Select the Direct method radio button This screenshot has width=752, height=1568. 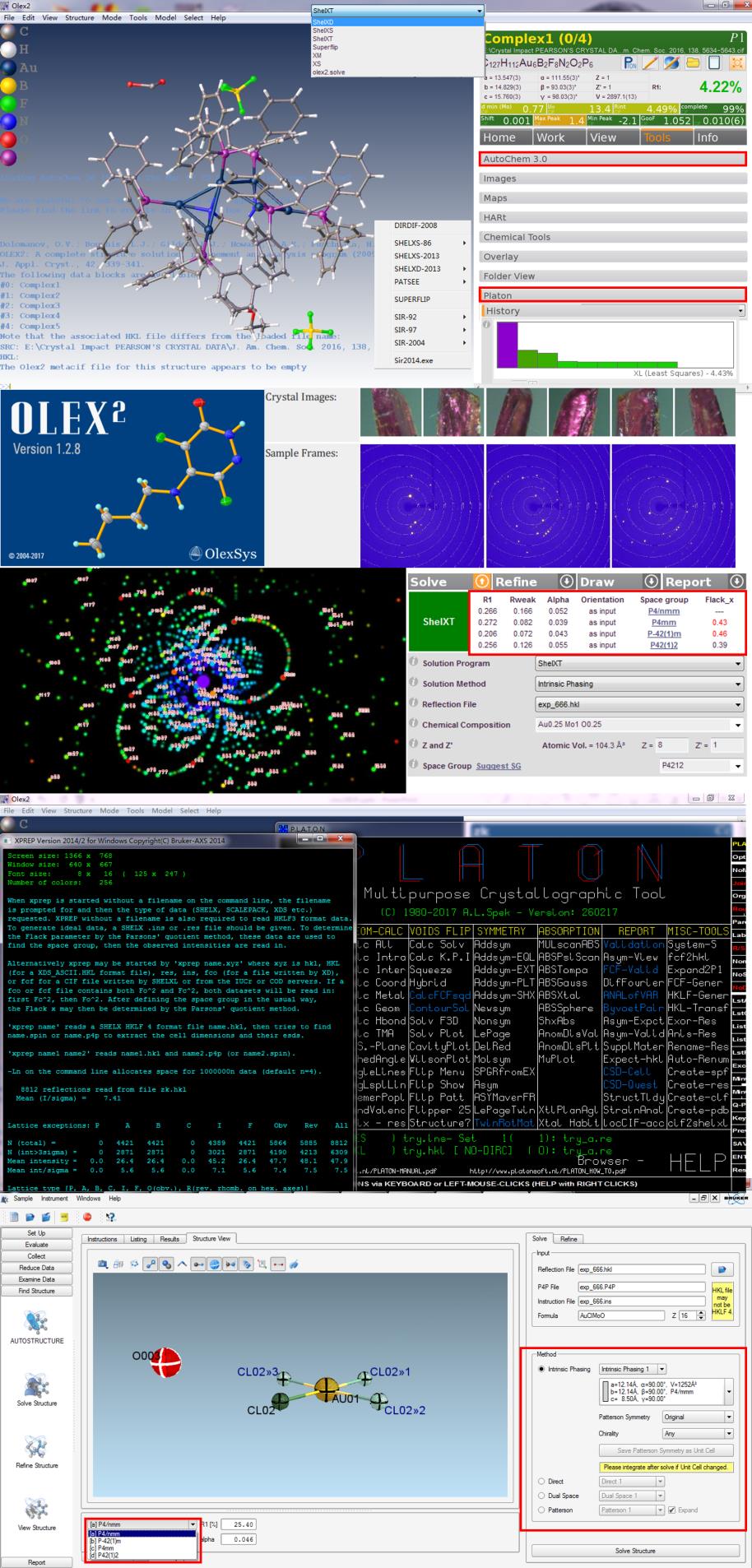541,1482
